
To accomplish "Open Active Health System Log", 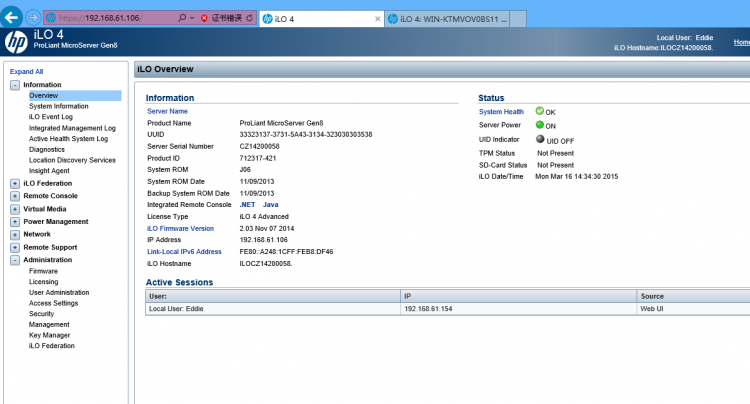I will pyautogui.click(x=68, y=139).
